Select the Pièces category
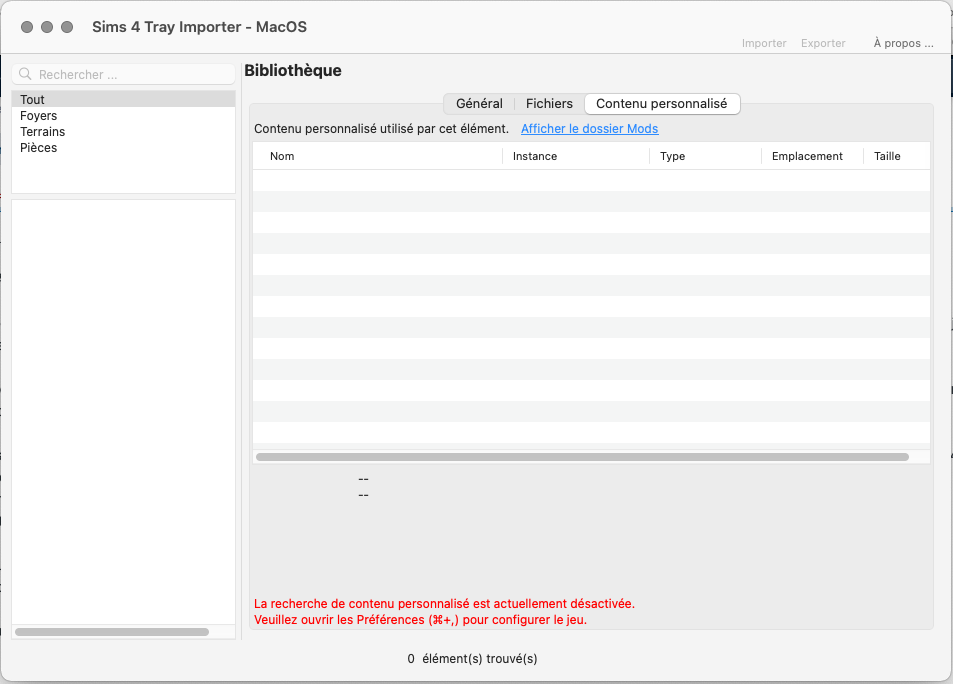The image size is (953, 684). (x=123, y=148)
